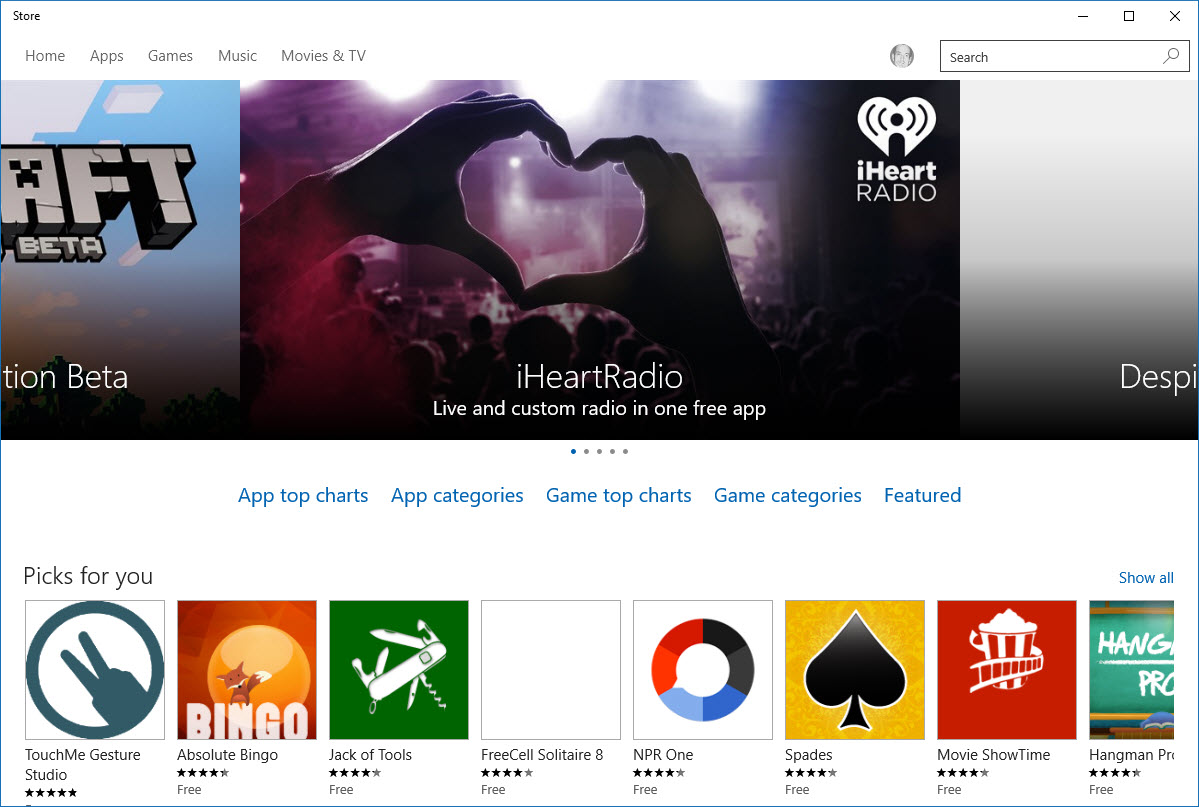Open the Game top charts link

[x=618, y=495]
